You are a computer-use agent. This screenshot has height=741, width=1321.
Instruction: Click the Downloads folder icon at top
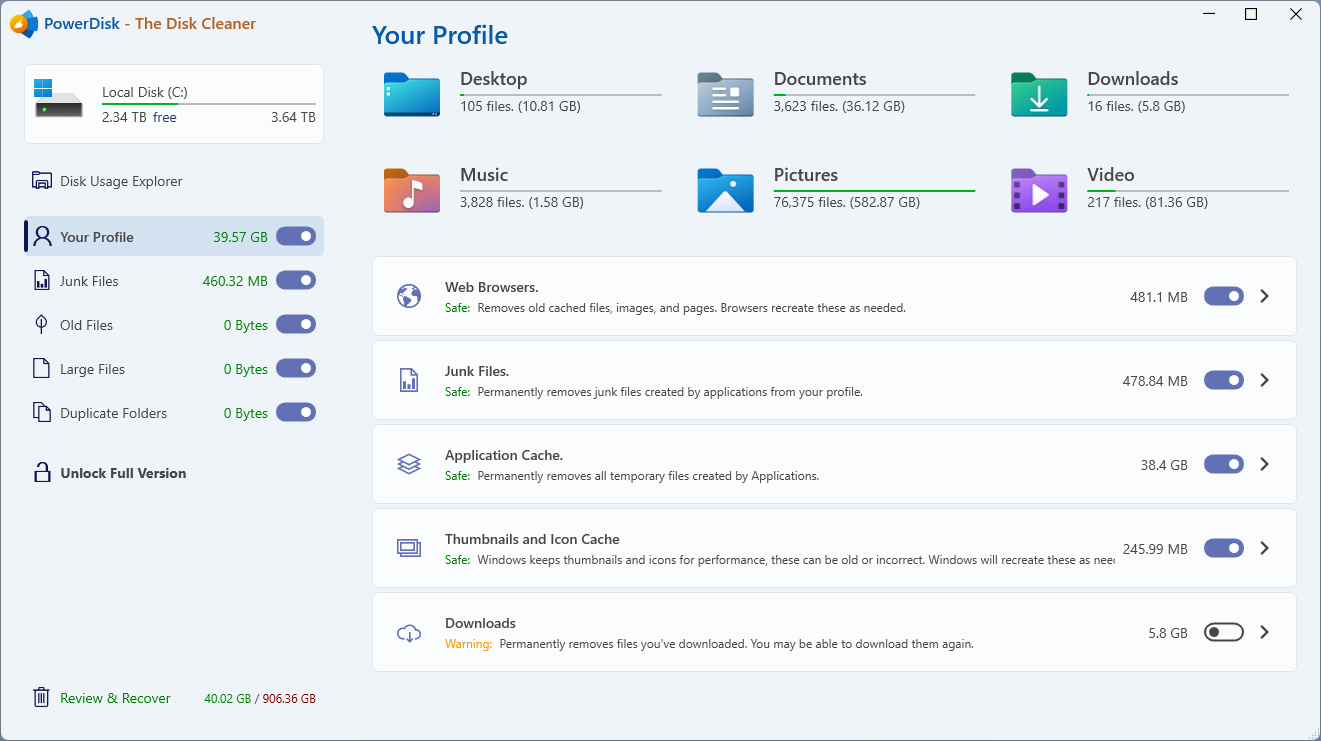(x=1039, y=95)
